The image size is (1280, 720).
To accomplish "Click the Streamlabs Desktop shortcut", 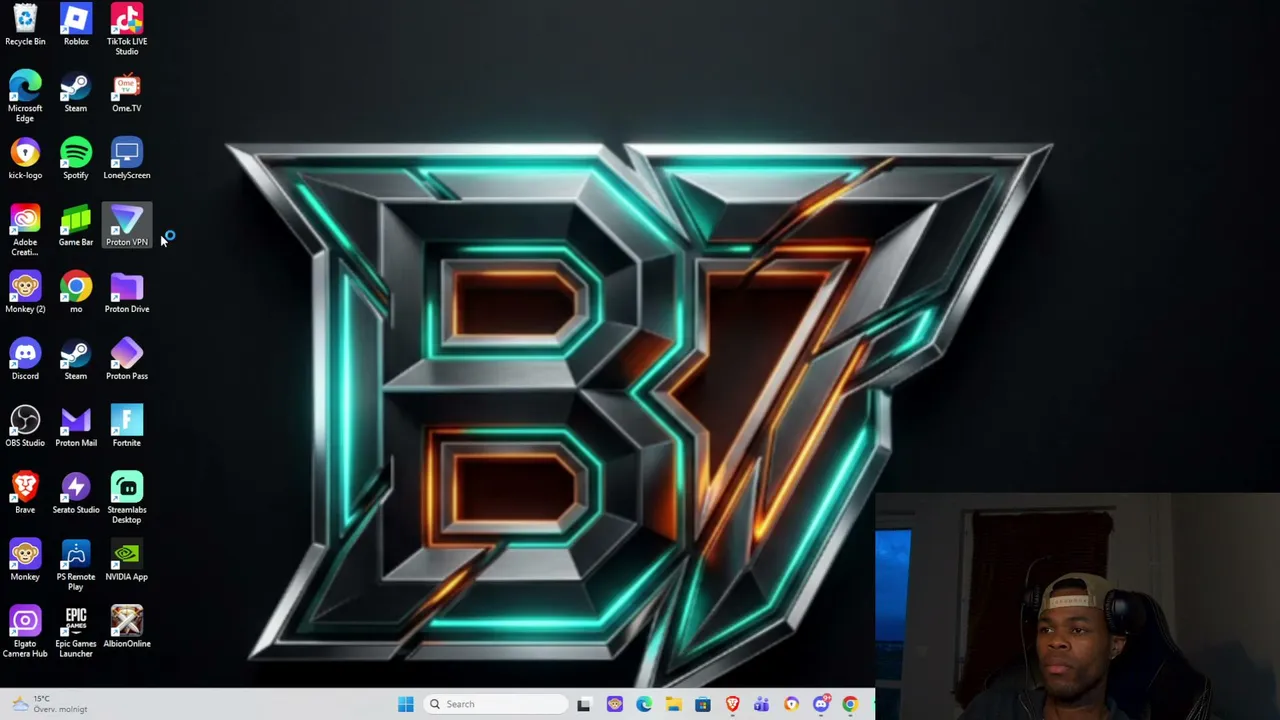I will (127, 499).
